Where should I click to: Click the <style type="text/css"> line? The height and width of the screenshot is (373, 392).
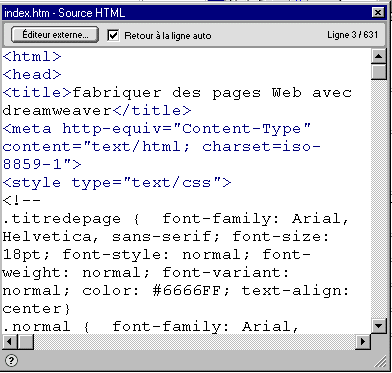click(117, 183)
